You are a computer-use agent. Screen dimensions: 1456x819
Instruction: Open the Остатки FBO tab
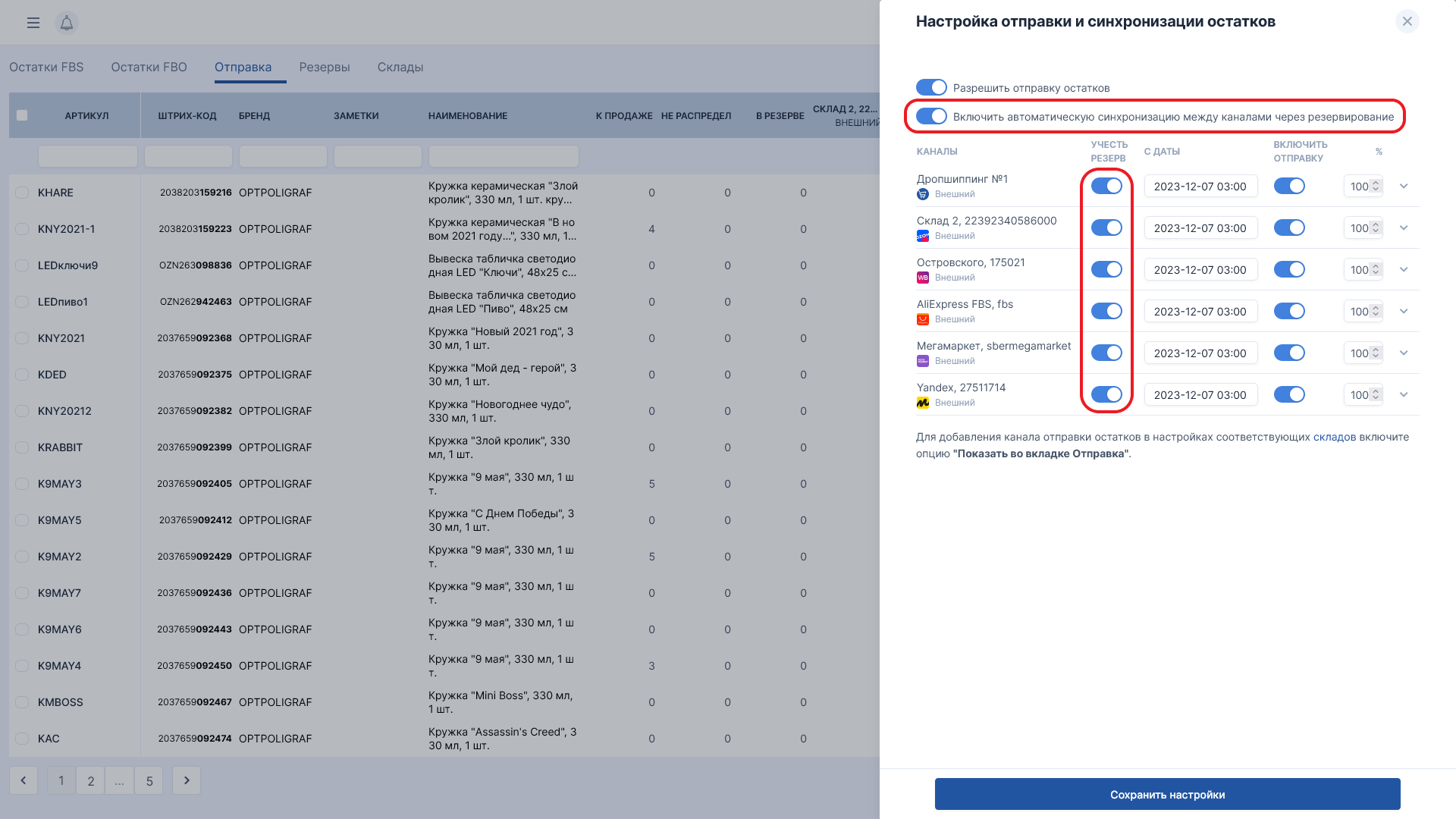point(149,67)
